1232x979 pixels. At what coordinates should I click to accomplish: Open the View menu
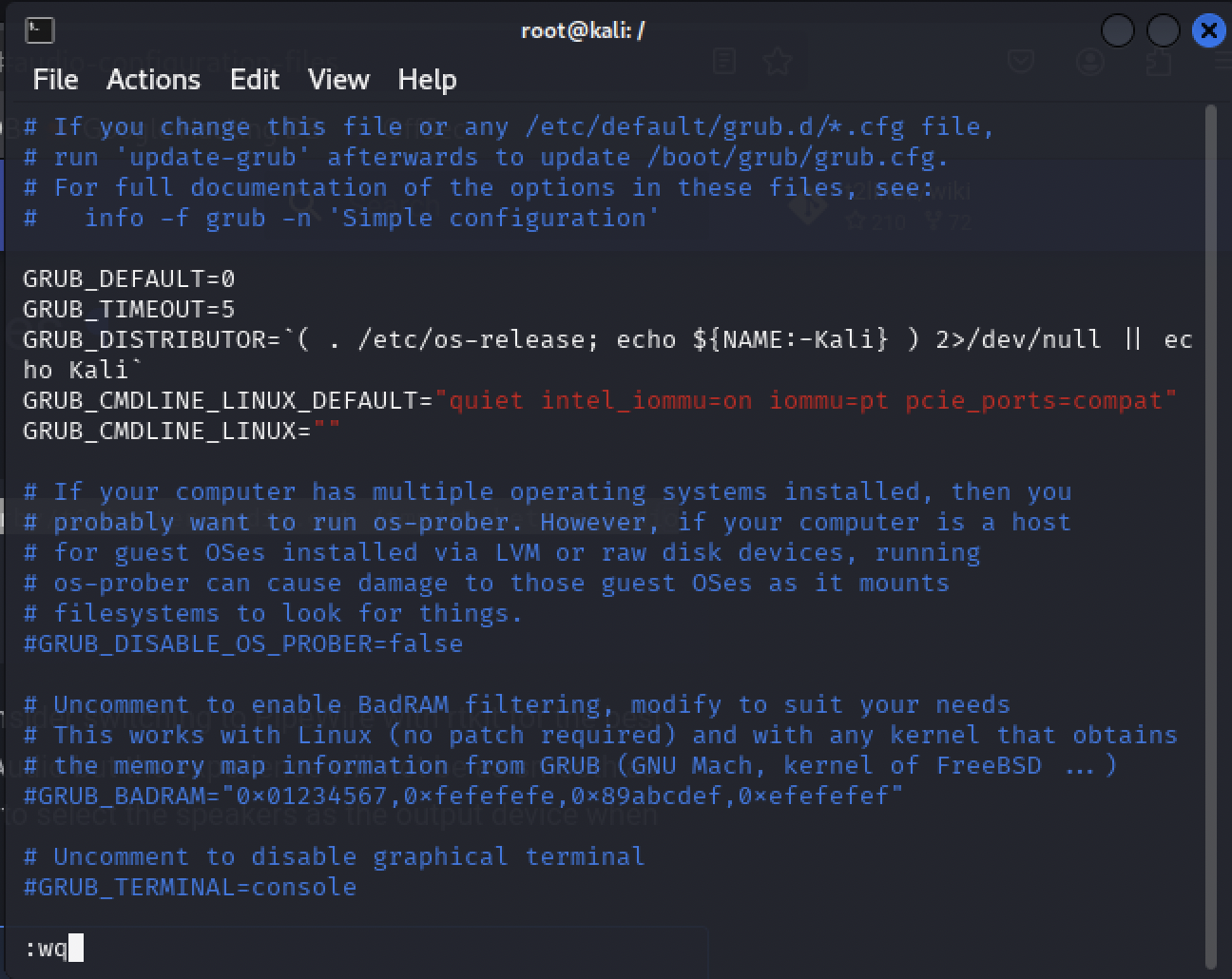(x=337, y=80)
